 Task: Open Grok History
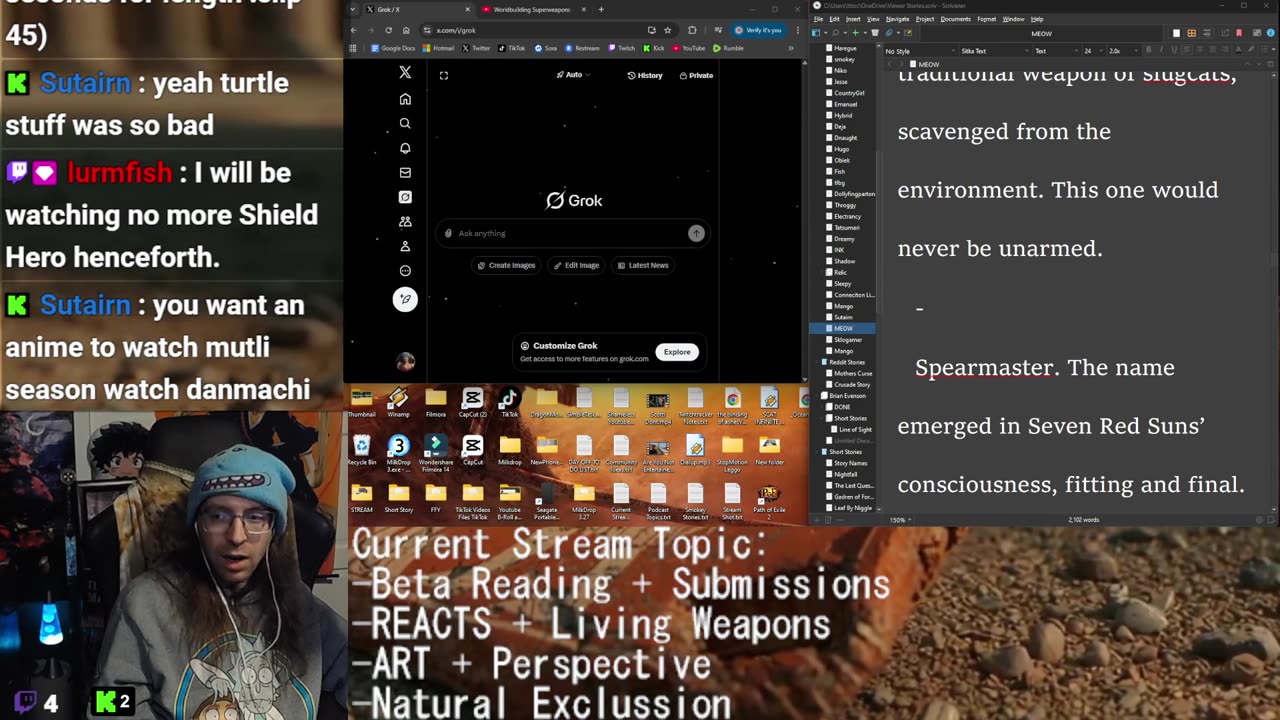(x=645, y=75)
